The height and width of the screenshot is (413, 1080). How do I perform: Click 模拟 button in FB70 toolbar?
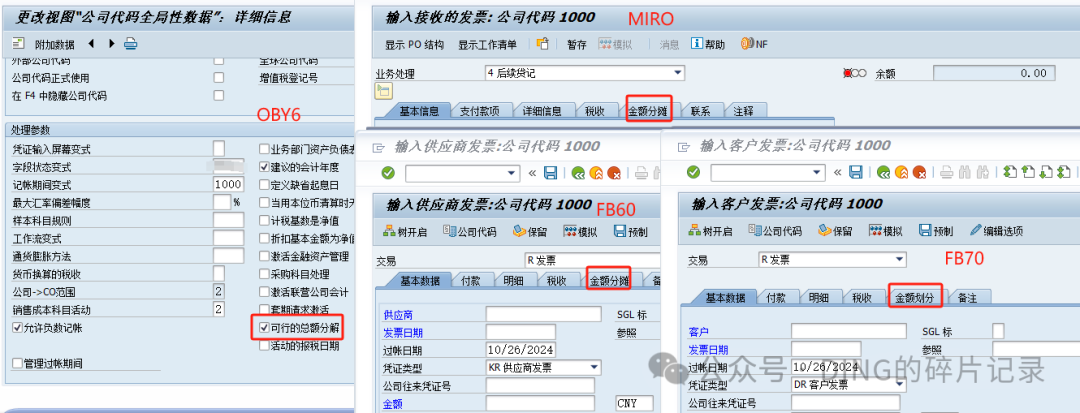(x=885, y=231)
